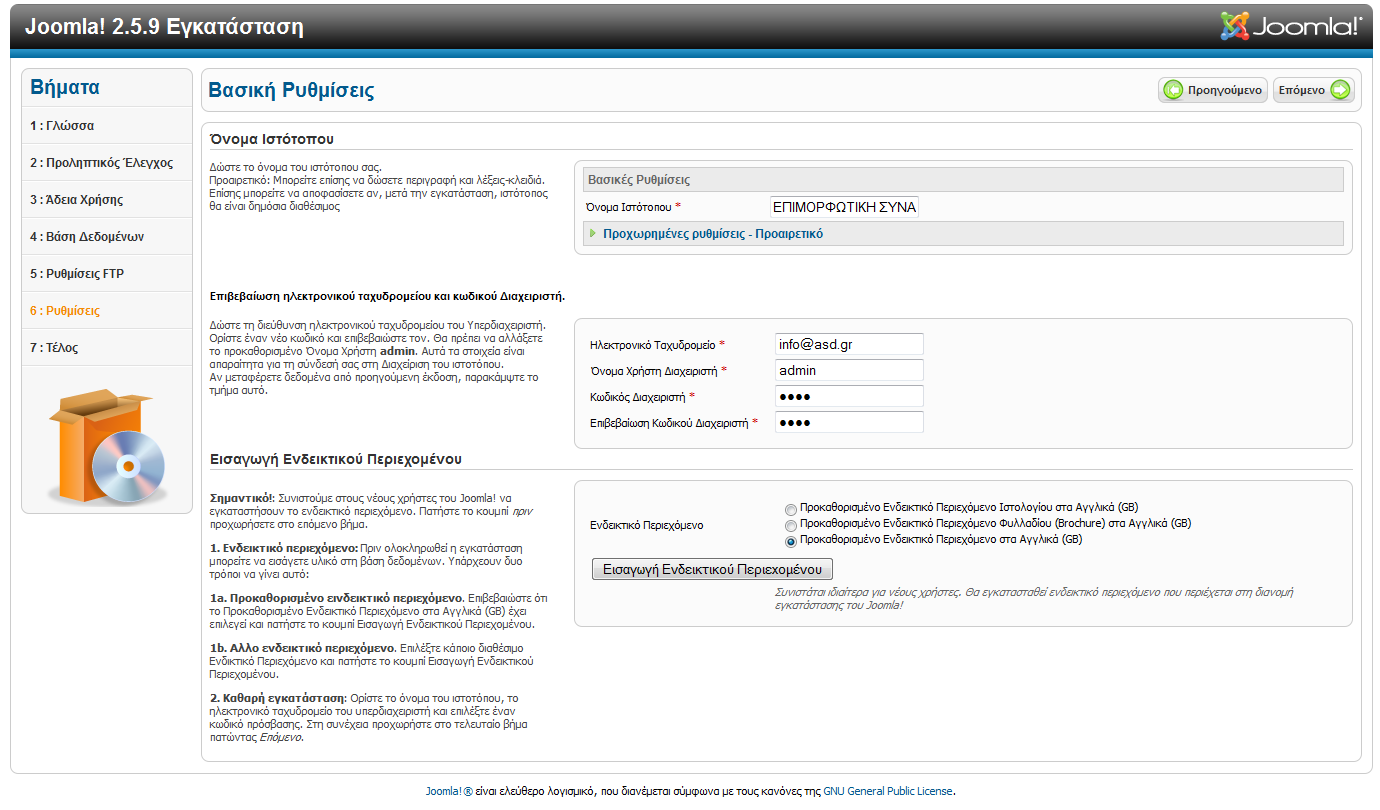Click the Βασική Ρυθμίσεις page title
Viewport: 1380px width, 810px height.
click(x=291, y=90)
